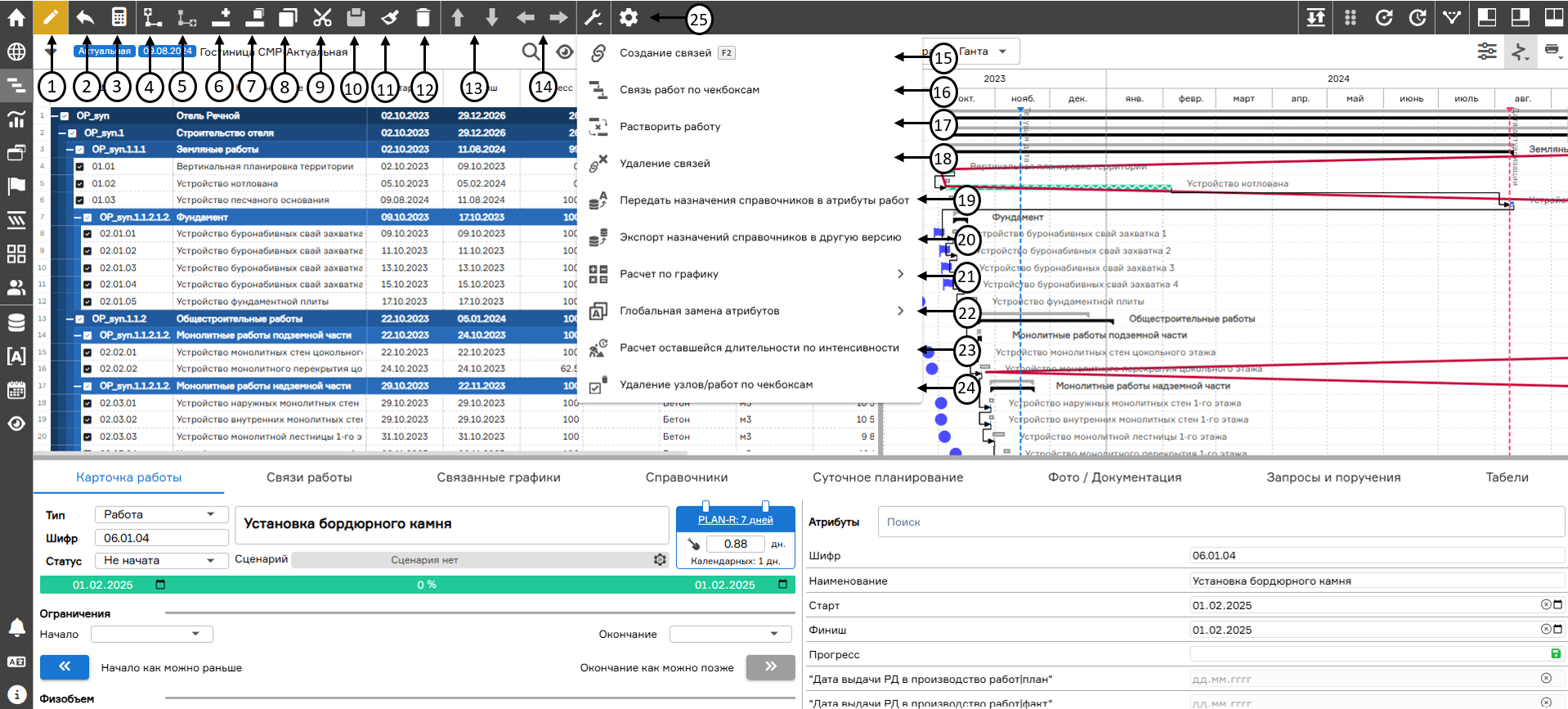Viewport: 1568px width, 709px height.
Task: Toggle the checkbox for row 02.02.01
Action: tap(87, 352)
